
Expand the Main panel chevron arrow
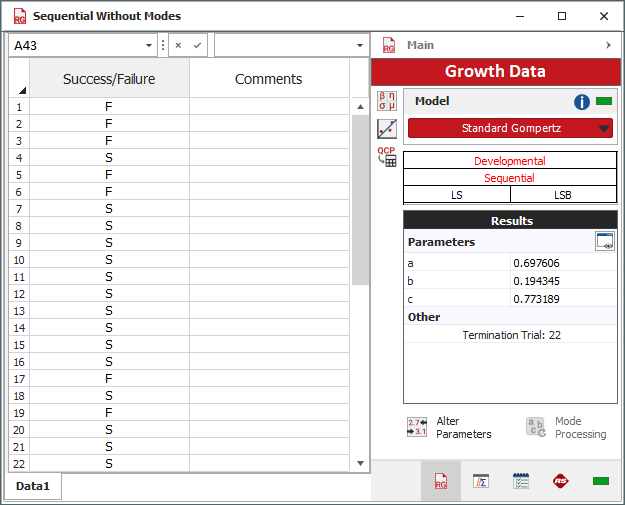(x=608, y=46)
